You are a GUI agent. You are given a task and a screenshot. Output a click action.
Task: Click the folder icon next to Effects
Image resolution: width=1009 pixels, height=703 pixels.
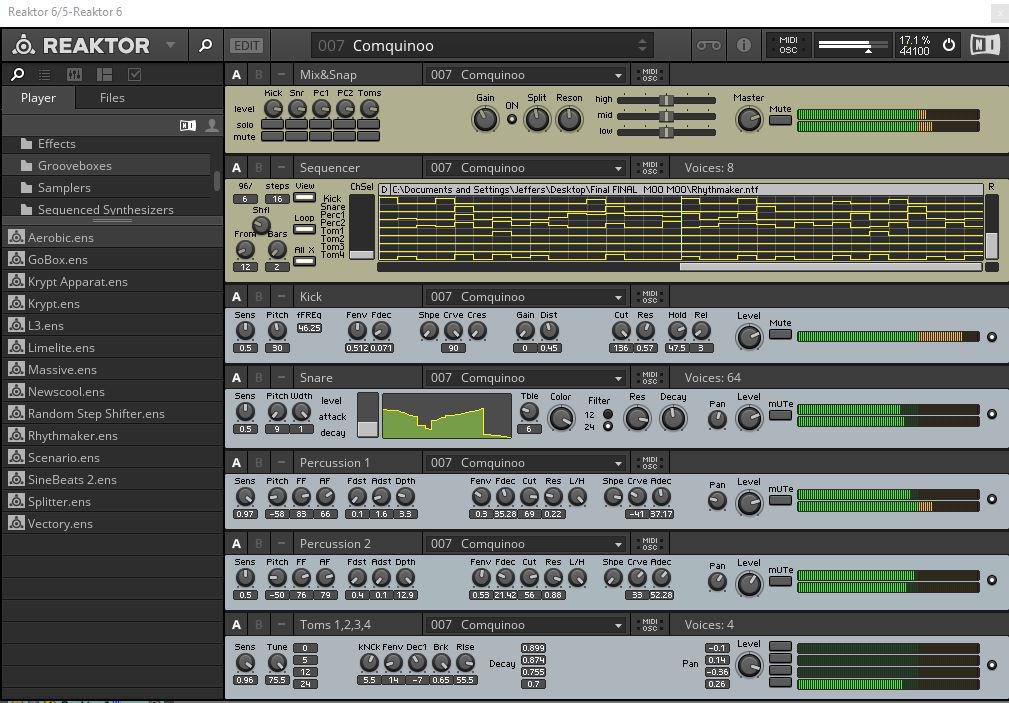pyautogui.click(x=26, y=144)
